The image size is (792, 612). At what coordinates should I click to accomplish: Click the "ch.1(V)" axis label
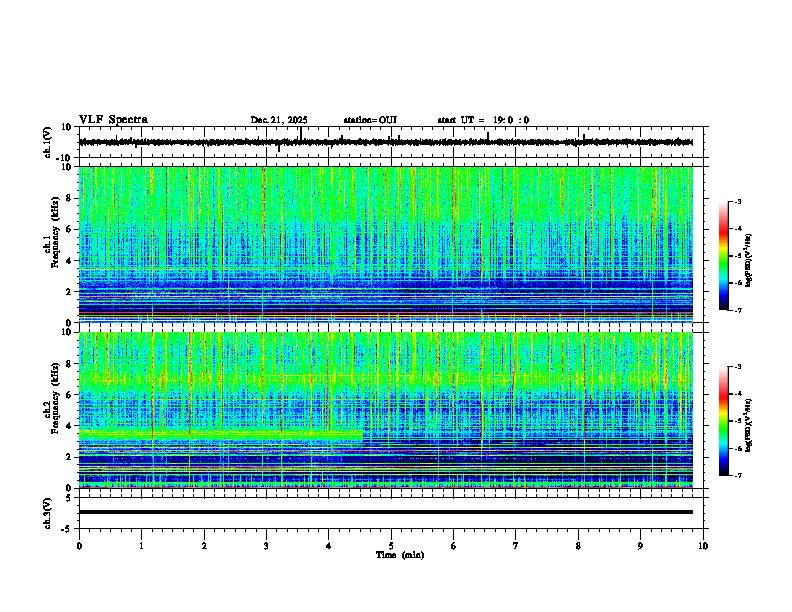(x=48, y=142)
